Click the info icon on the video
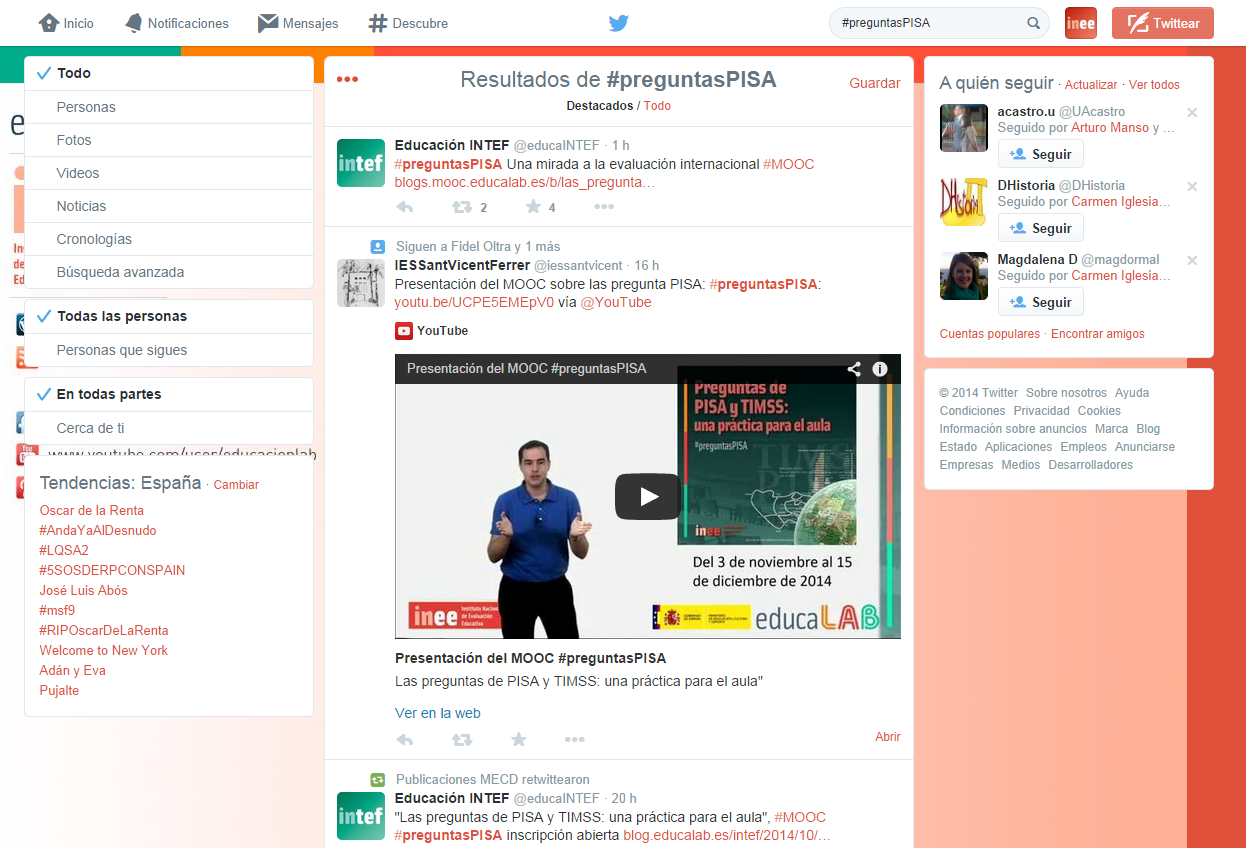1246x848 pixels. (880, 368)
